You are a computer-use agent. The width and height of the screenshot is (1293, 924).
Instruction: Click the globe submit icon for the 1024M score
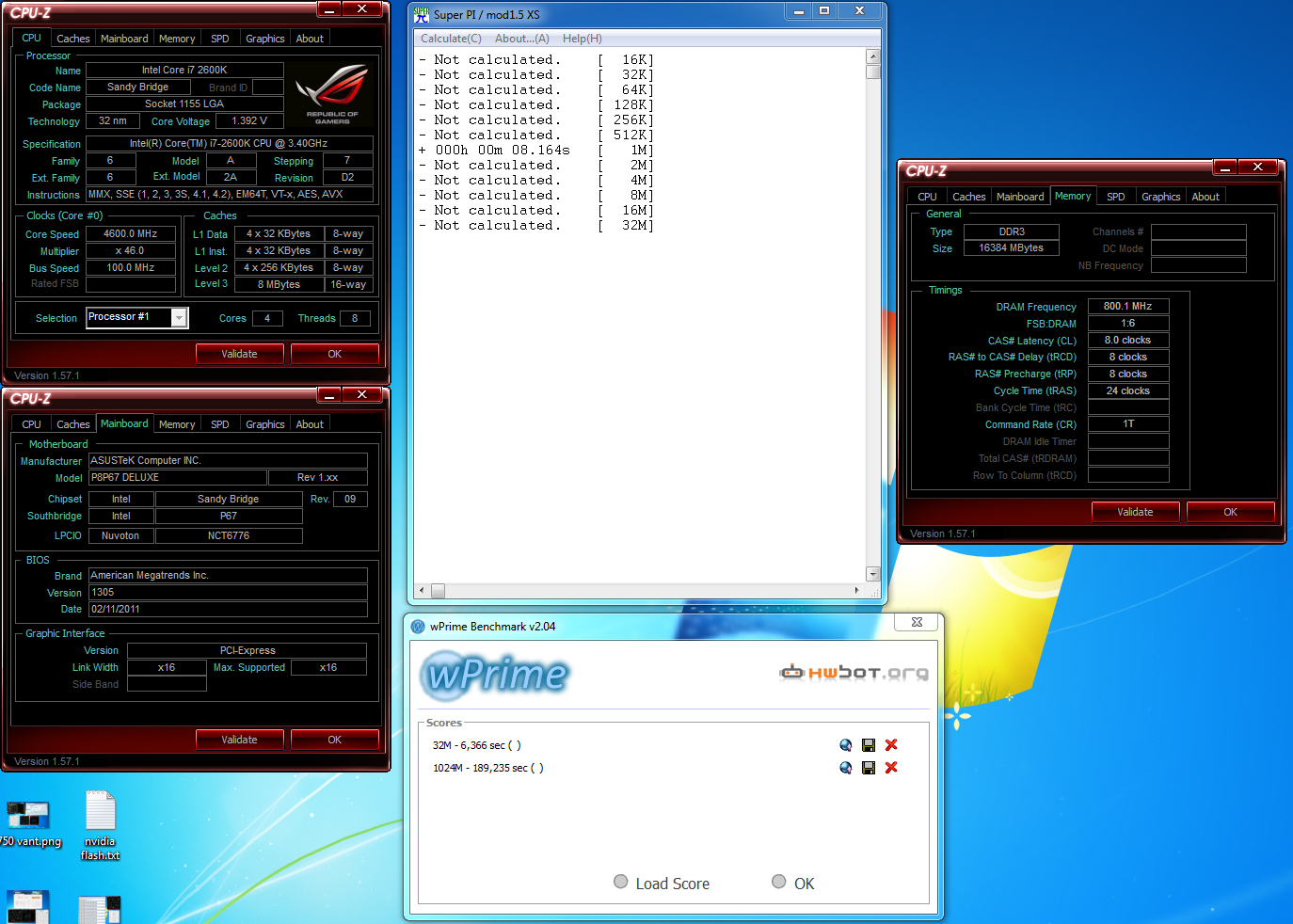point(845,768)
